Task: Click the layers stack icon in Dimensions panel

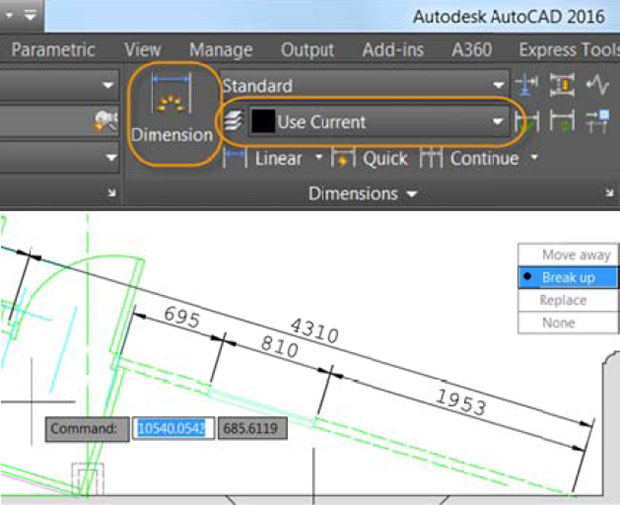Action: 233,121
